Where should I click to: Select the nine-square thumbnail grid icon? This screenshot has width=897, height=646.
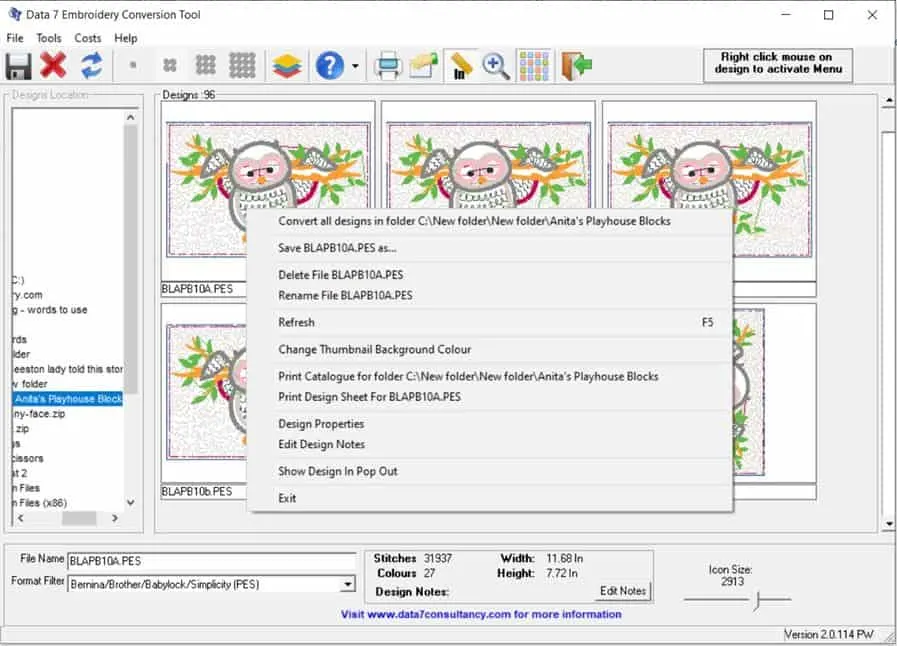[205, 65]
